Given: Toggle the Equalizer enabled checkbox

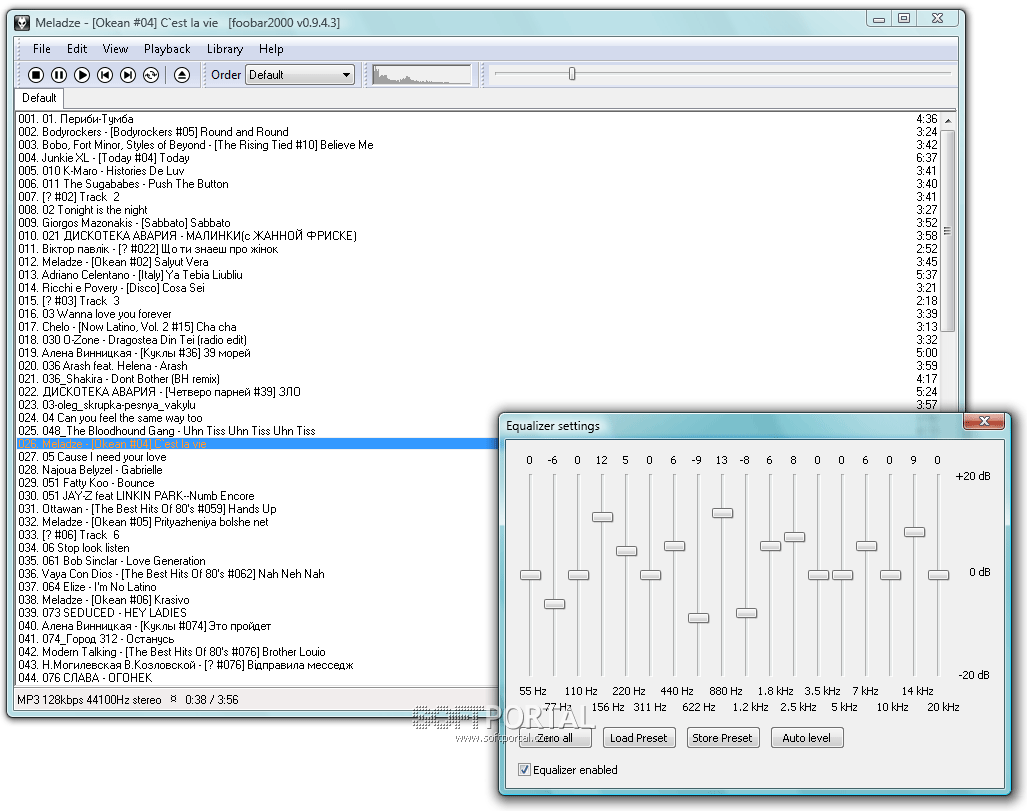Looking at the screenshot, I should pyautogui.click(x=524, y=770).
